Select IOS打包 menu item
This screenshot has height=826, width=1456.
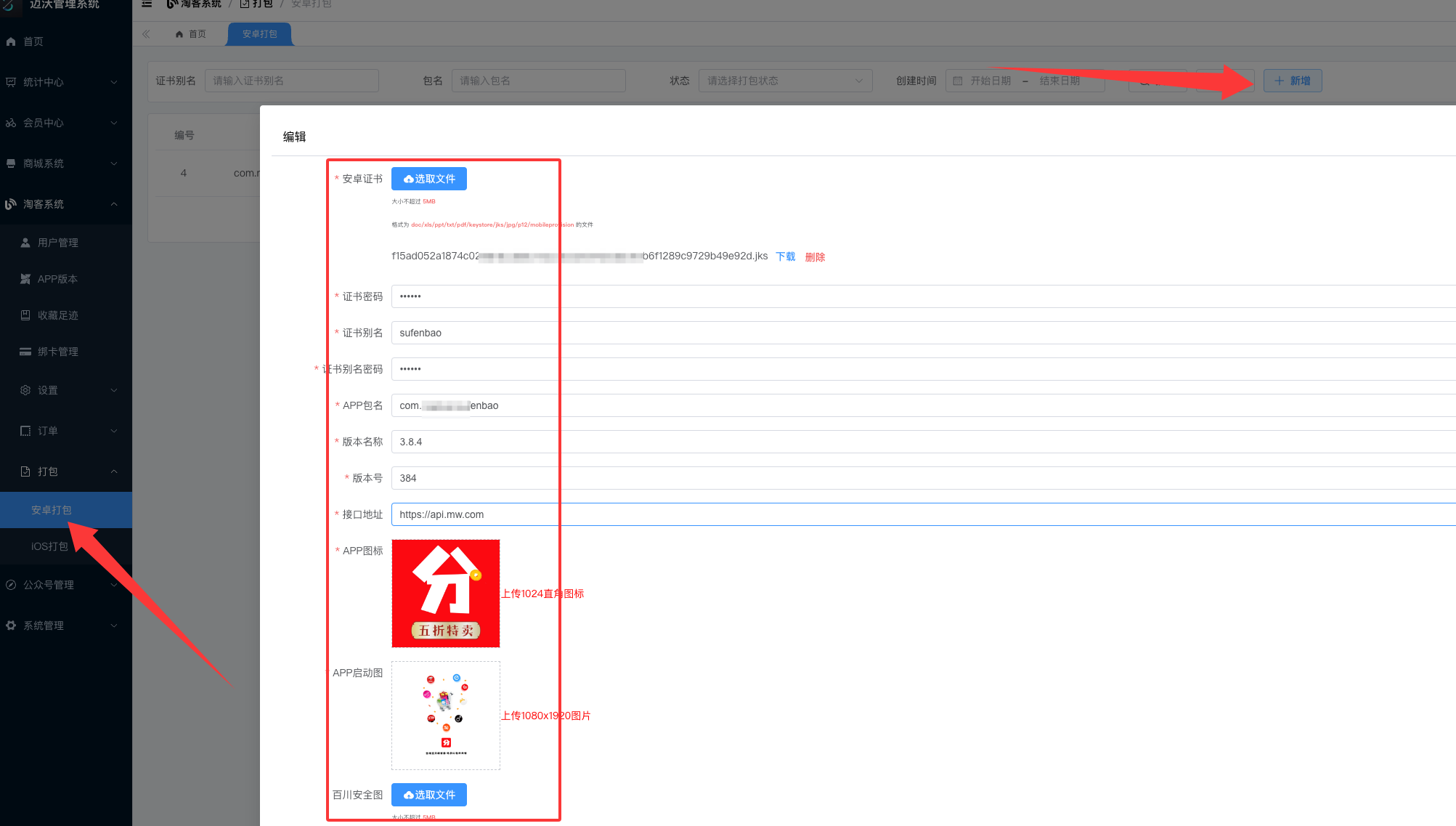(x=49, y=546)
